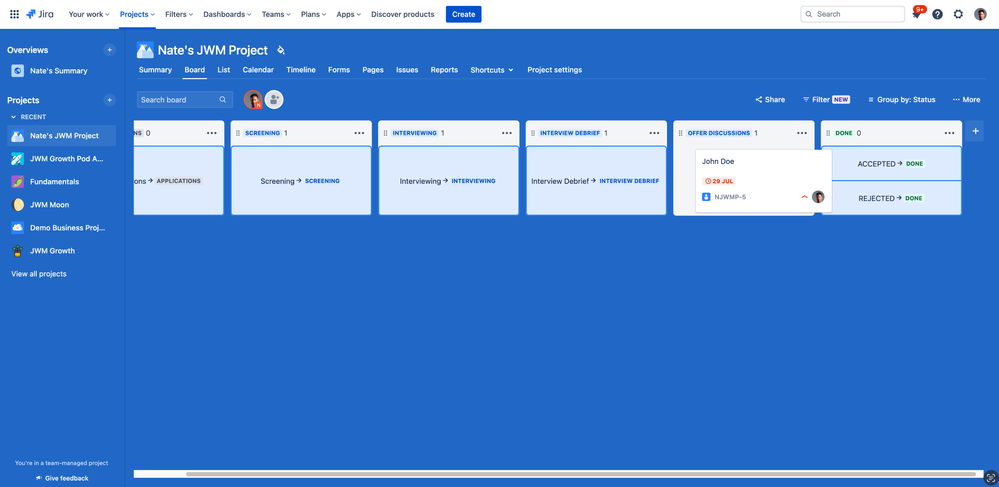Open the Filters dropdown
This screenshot has width=999, height=487.
[179, 14]
